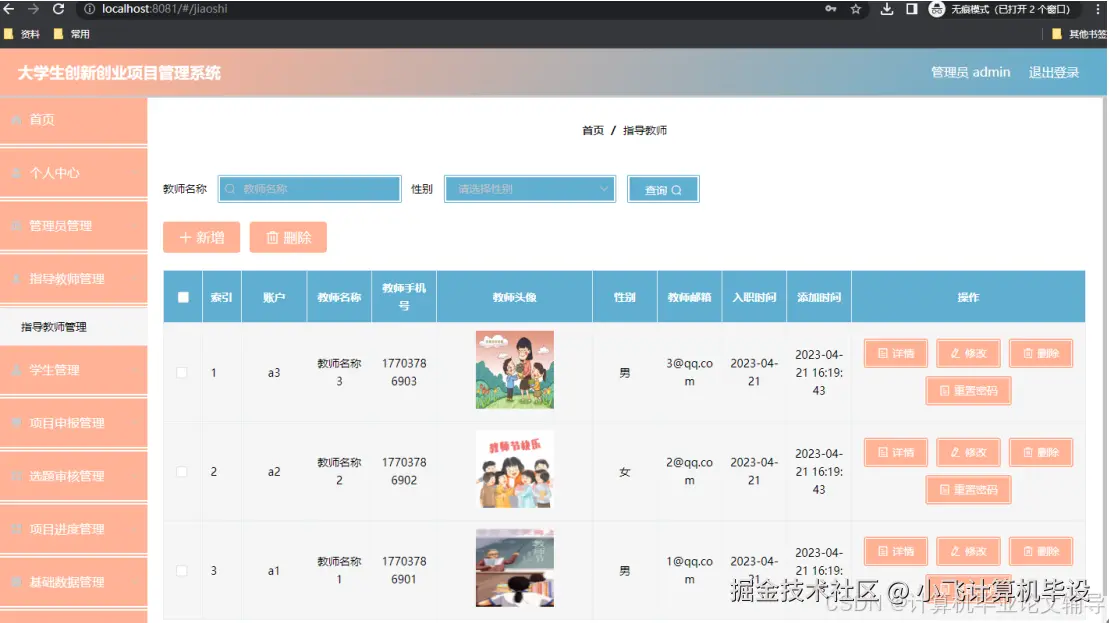This screenshot has width=1109, height=623.
Task: Check the row checkbox for account a2
Action: 182,472
